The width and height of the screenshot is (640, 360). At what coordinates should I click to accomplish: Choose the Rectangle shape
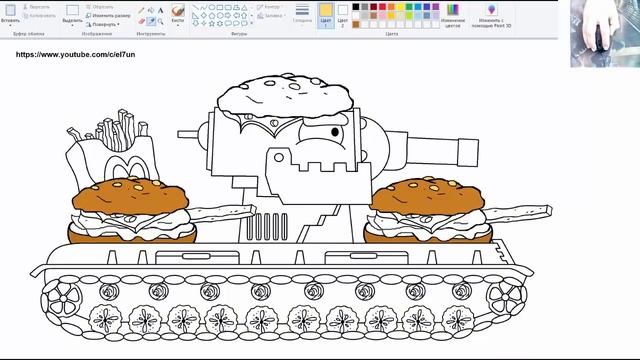[x=220, y=7]
